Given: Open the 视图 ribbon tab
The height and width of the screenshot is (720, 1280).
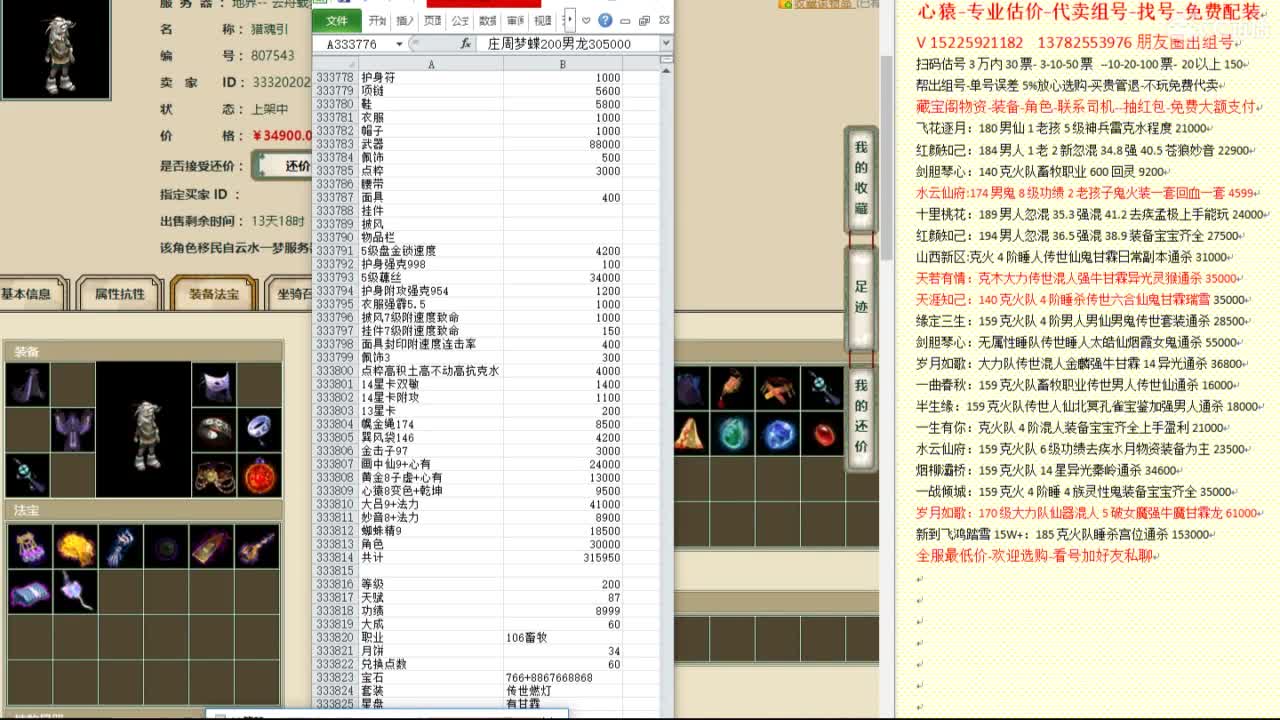Looking at the screenshot, I should point(542,20).
